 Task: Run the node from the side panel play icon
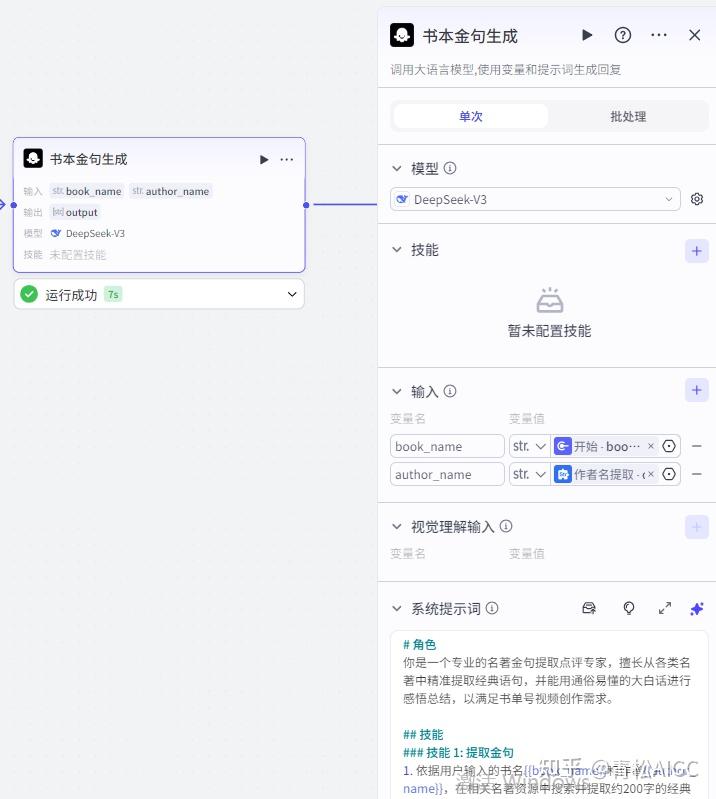[x=587, y=35]
